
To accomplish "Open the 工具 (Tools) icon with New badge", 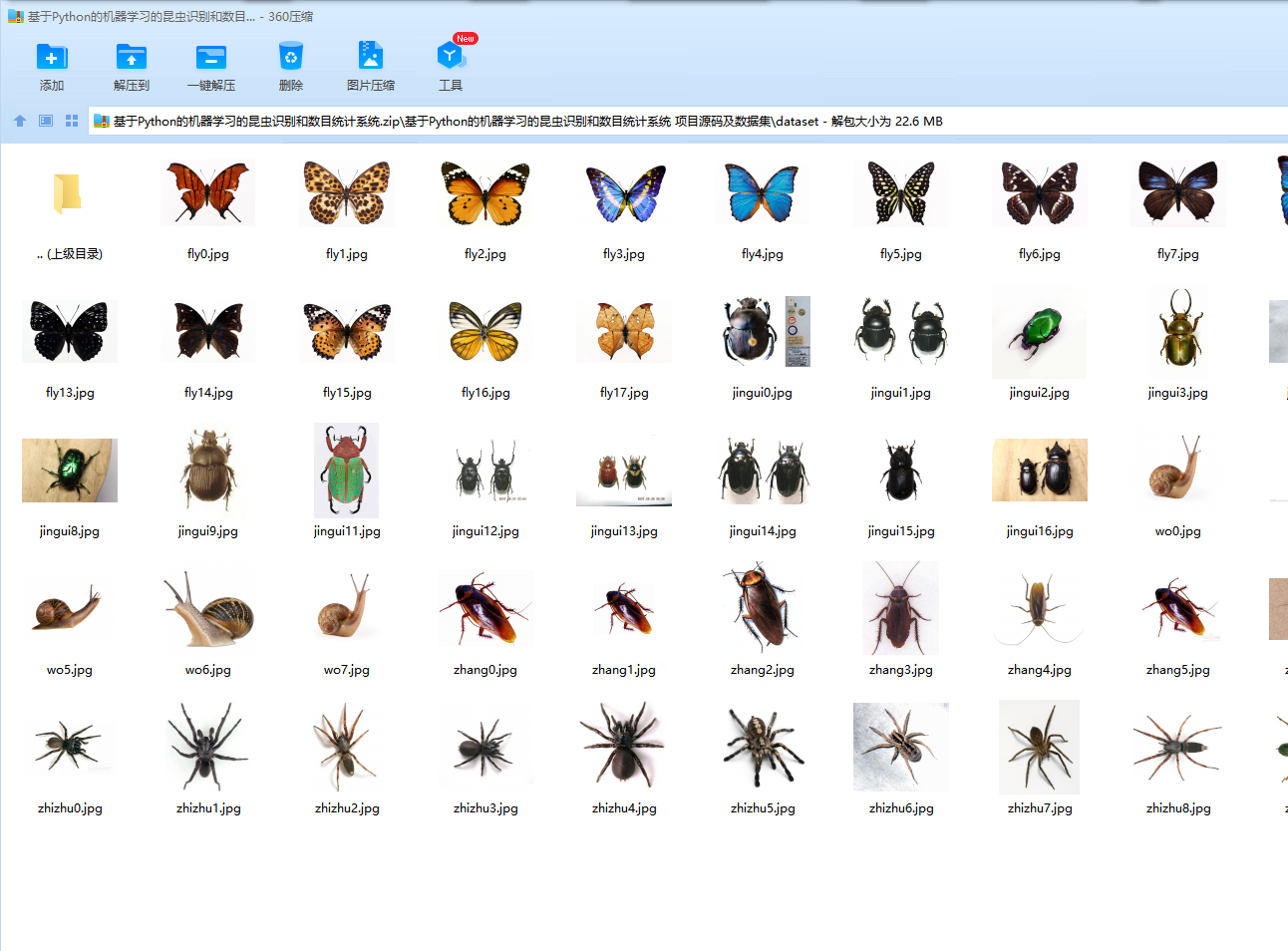I will pyautogui.click(x=451, y=55).
